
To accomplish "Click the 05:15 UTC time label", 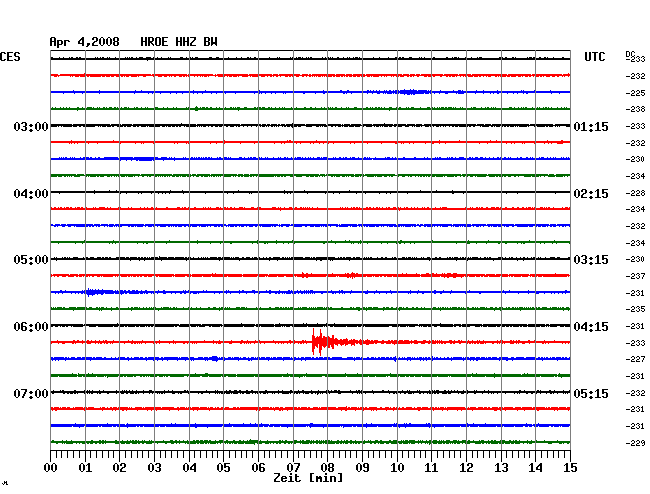I will pos(591,393).
